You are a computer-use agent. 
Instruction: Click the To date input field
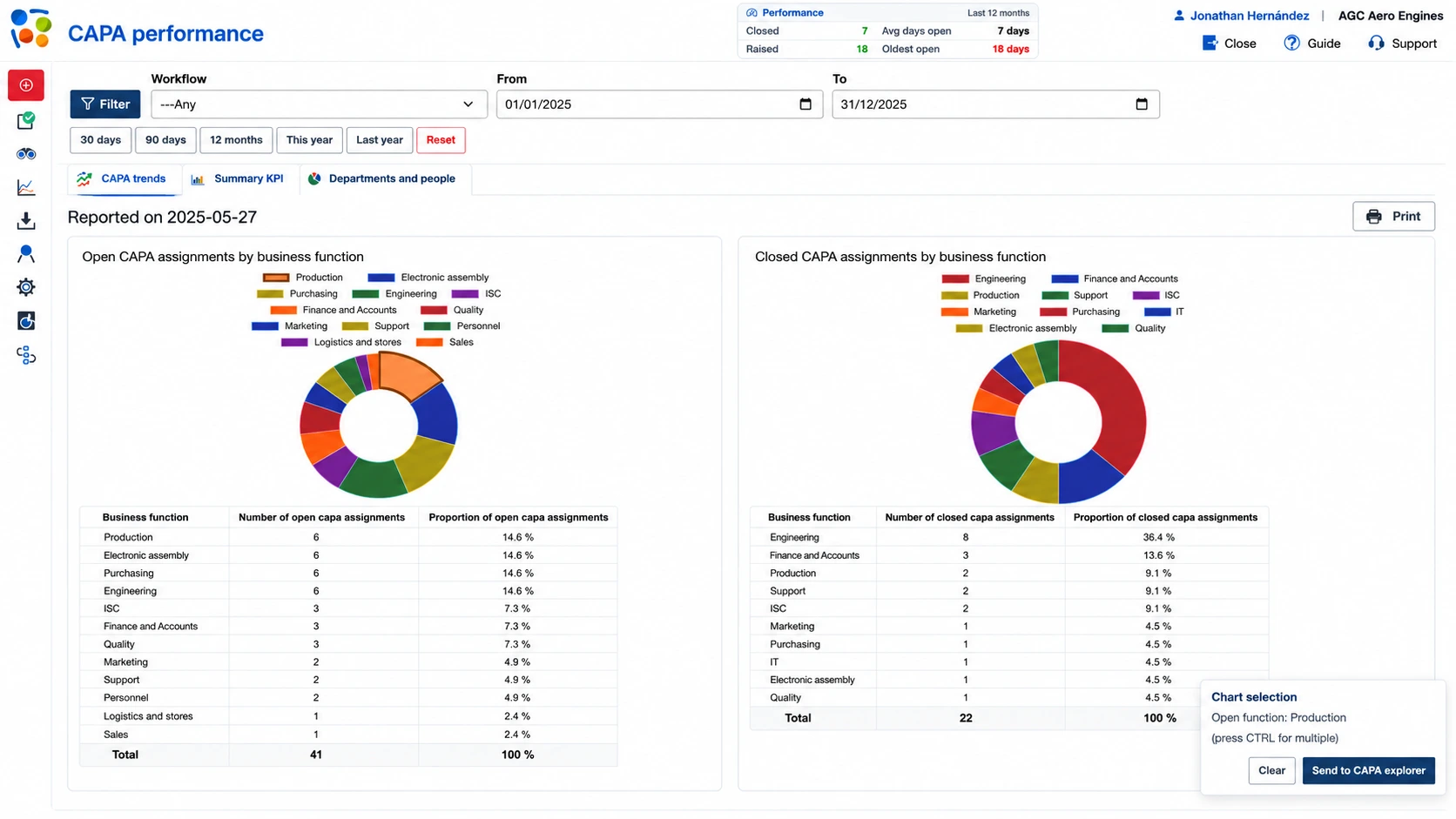[x=995, y=104]
